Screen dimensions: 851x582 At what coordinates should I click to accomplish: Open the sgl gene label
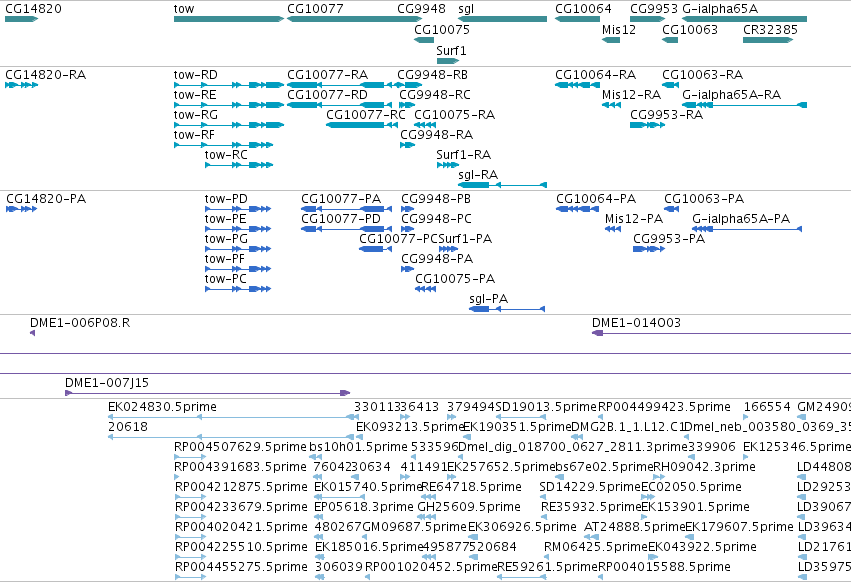(x=466, y=9)
